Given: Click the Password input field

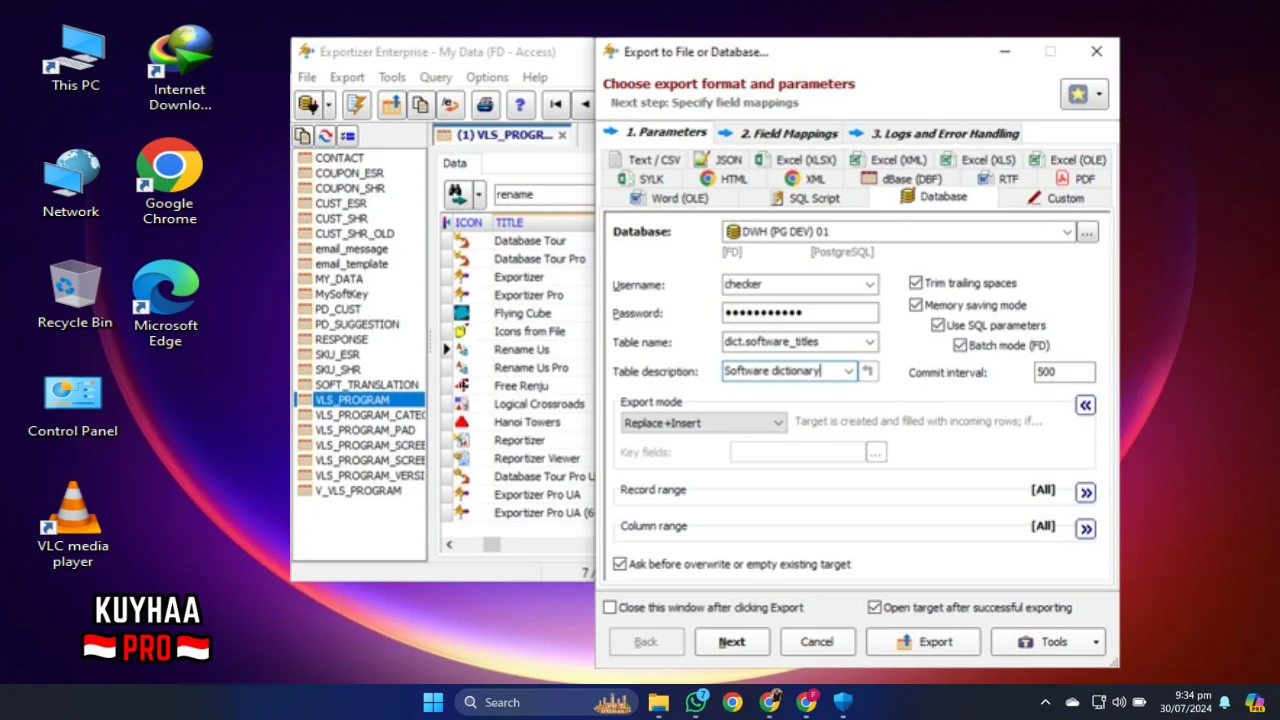Looking at the screenshot, I should click(800, 313).
